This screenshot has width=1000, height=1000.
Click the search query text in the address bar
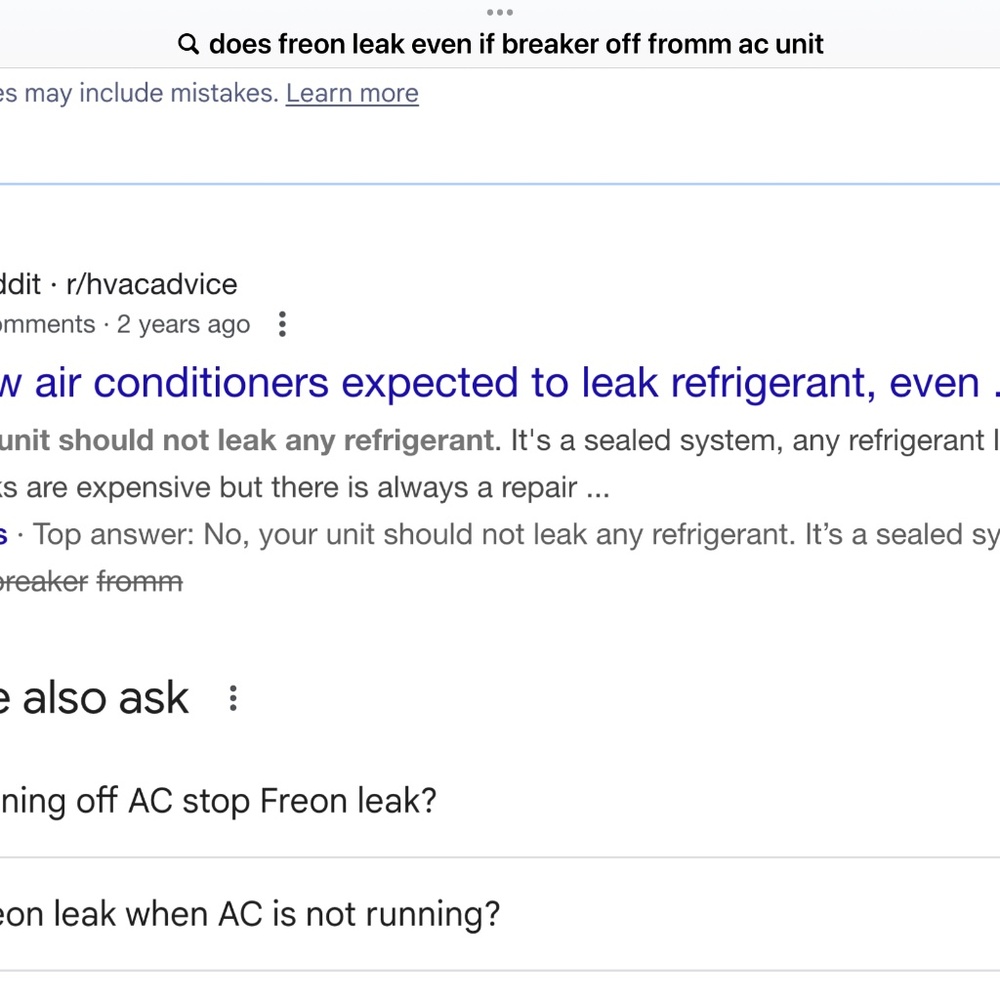[516, 44]
